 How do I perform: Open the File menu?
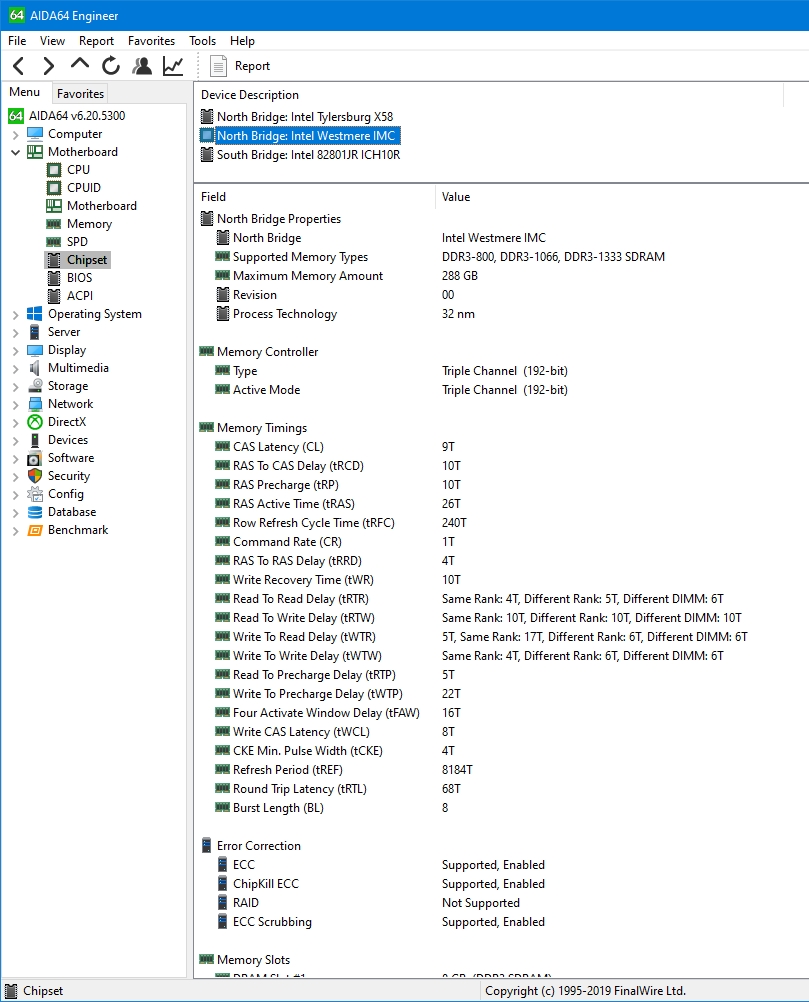tap(17, 41)
